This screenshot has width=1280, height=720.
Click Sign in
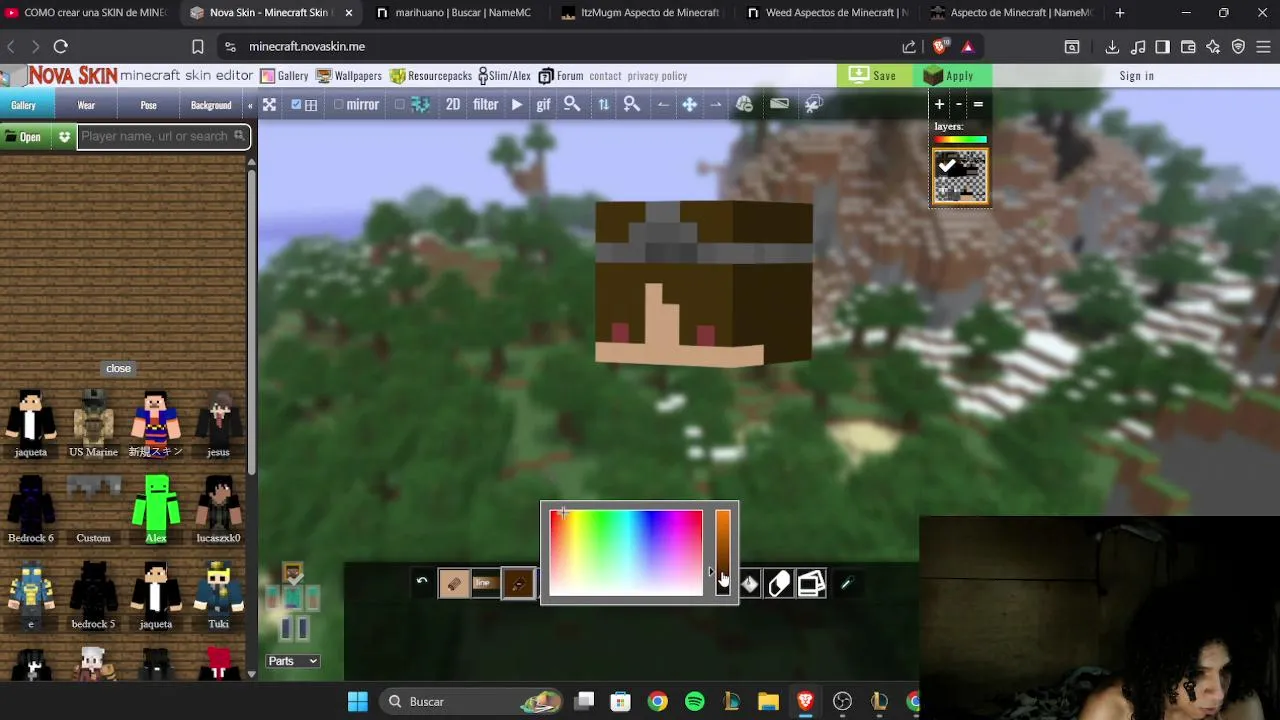point(1137,76)
